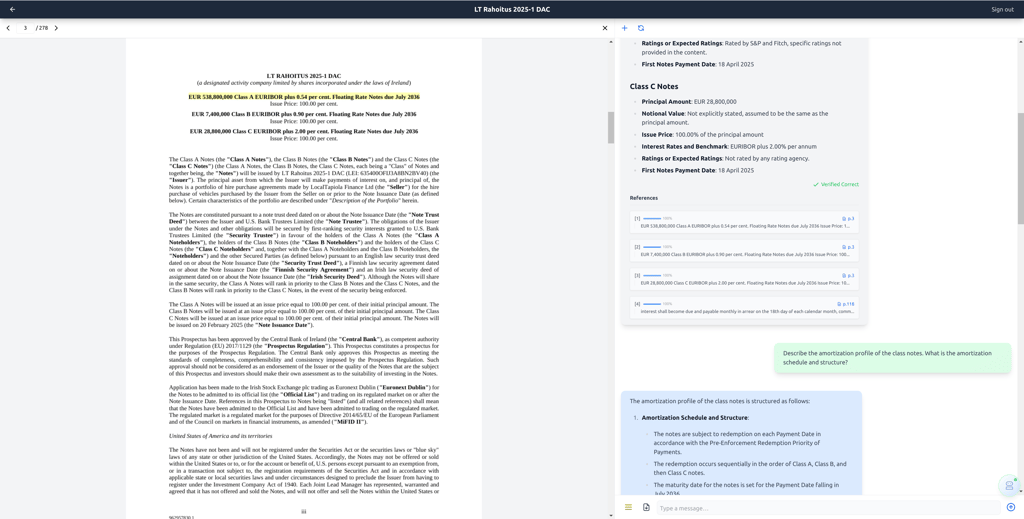Screen dimensions: 1024x519
Task: Close the document viewer panel
Action: pyautogui.click(x=605, y=28)
